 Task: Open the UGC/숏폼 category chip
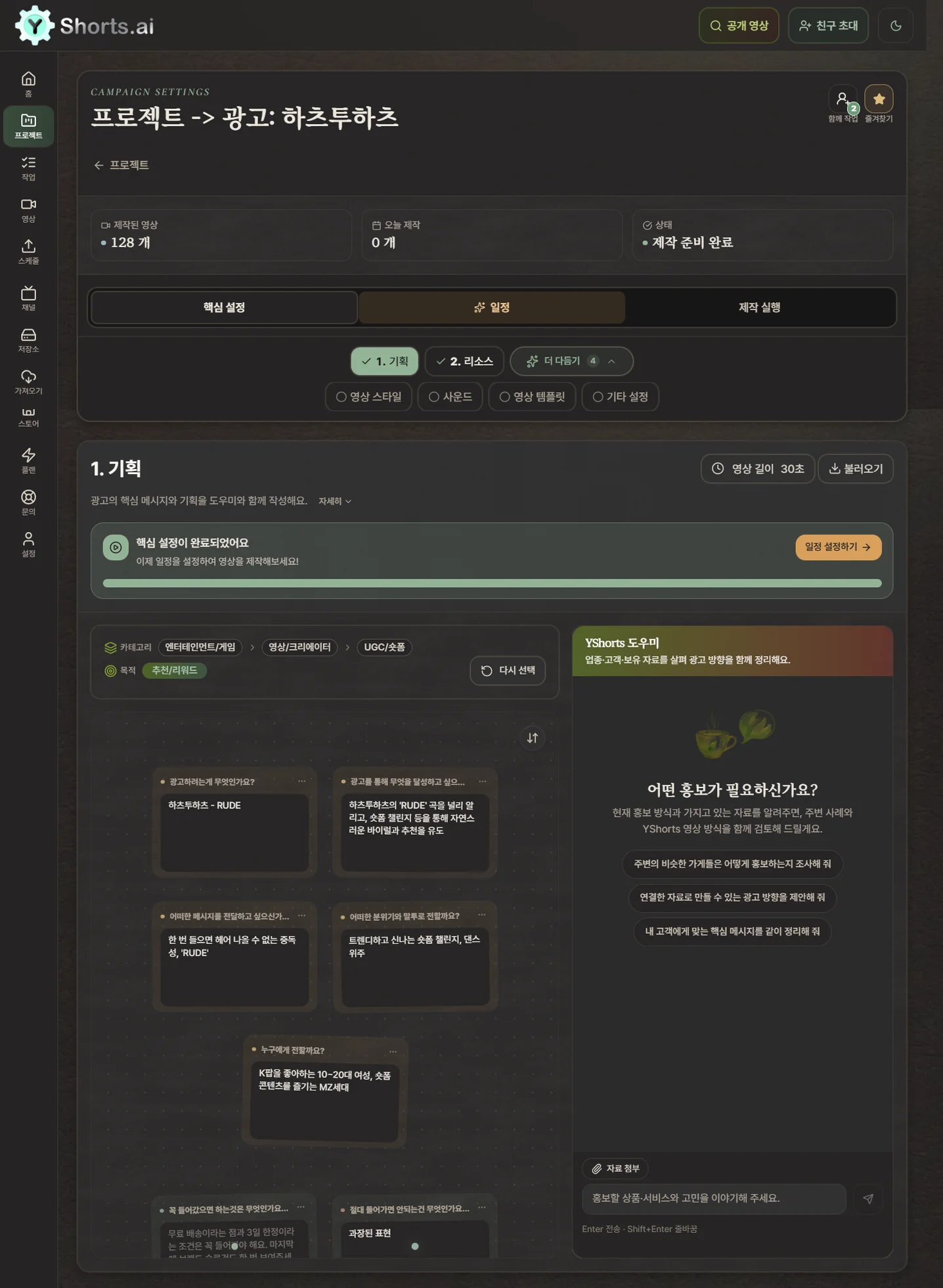tap(384, 647)
